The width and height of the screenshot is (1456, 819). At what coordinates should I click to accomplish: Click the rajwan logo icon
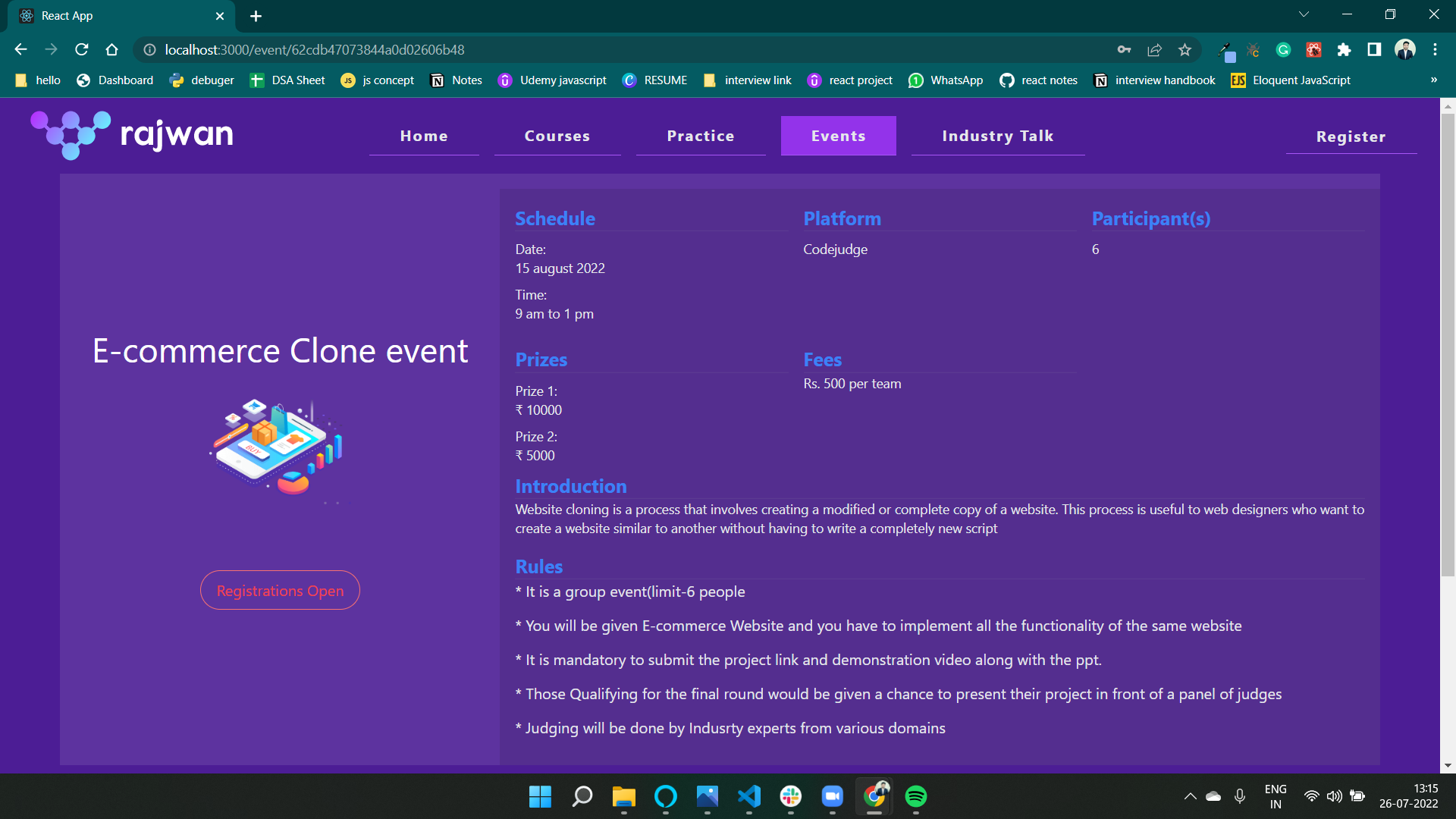71,135
